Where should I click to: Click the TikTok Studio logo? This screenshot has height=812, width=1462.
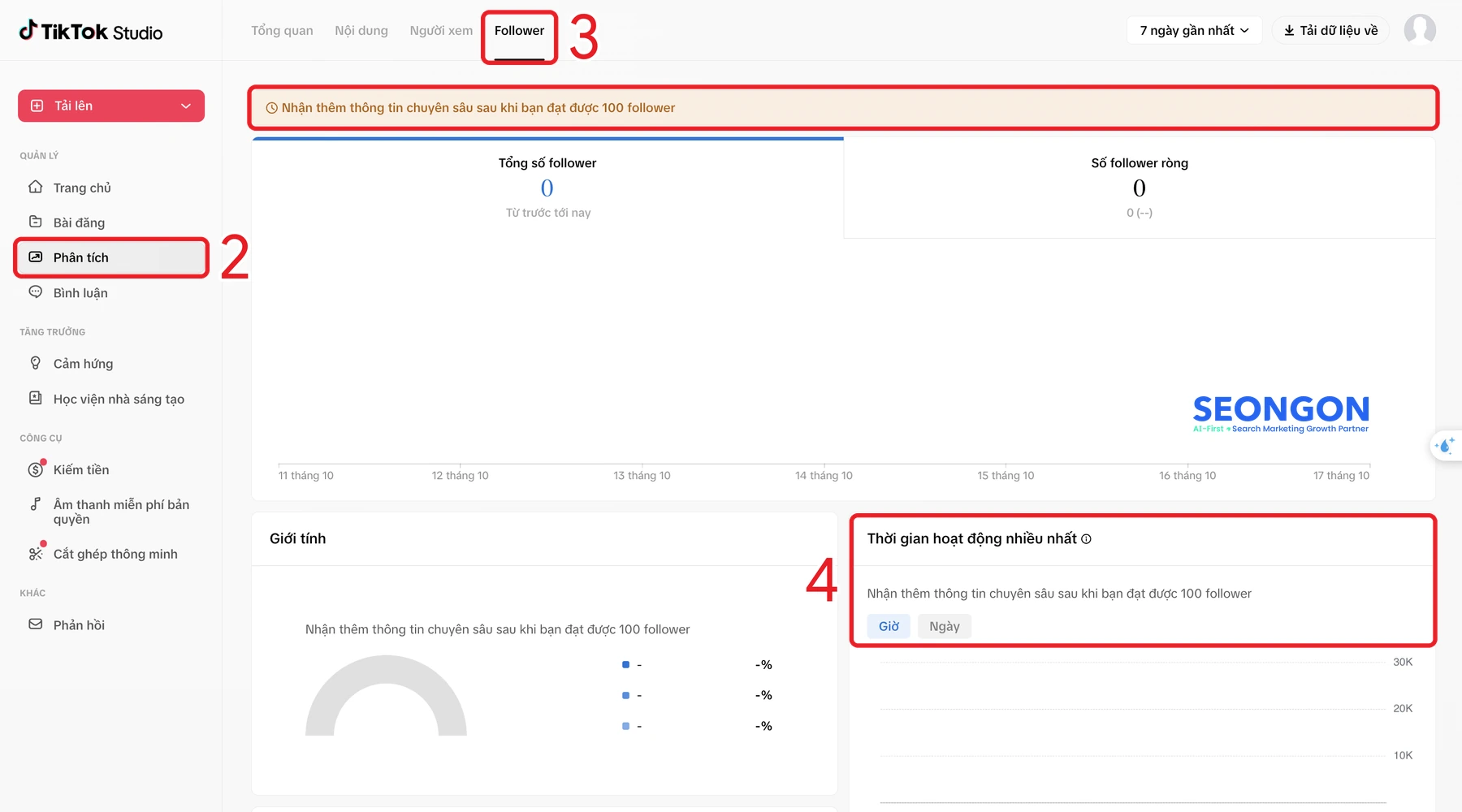coord(90,31)
